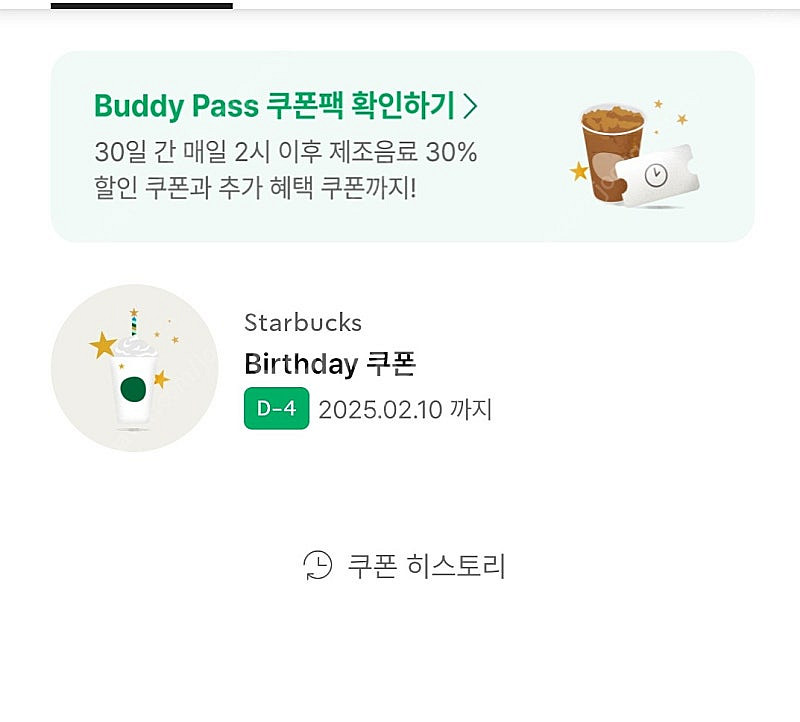Click the big gold star in birthday thumbnail
The height and width of the screenshot is (722, 800).
[102, 345]
